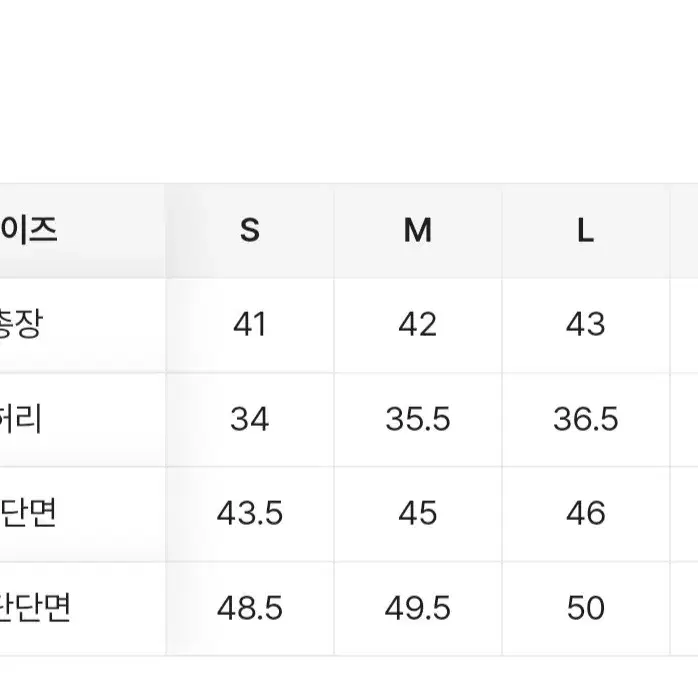Click the waist value 34
Image resolution: width=698 pixels, height=698 pixels.
pos(250,419)
